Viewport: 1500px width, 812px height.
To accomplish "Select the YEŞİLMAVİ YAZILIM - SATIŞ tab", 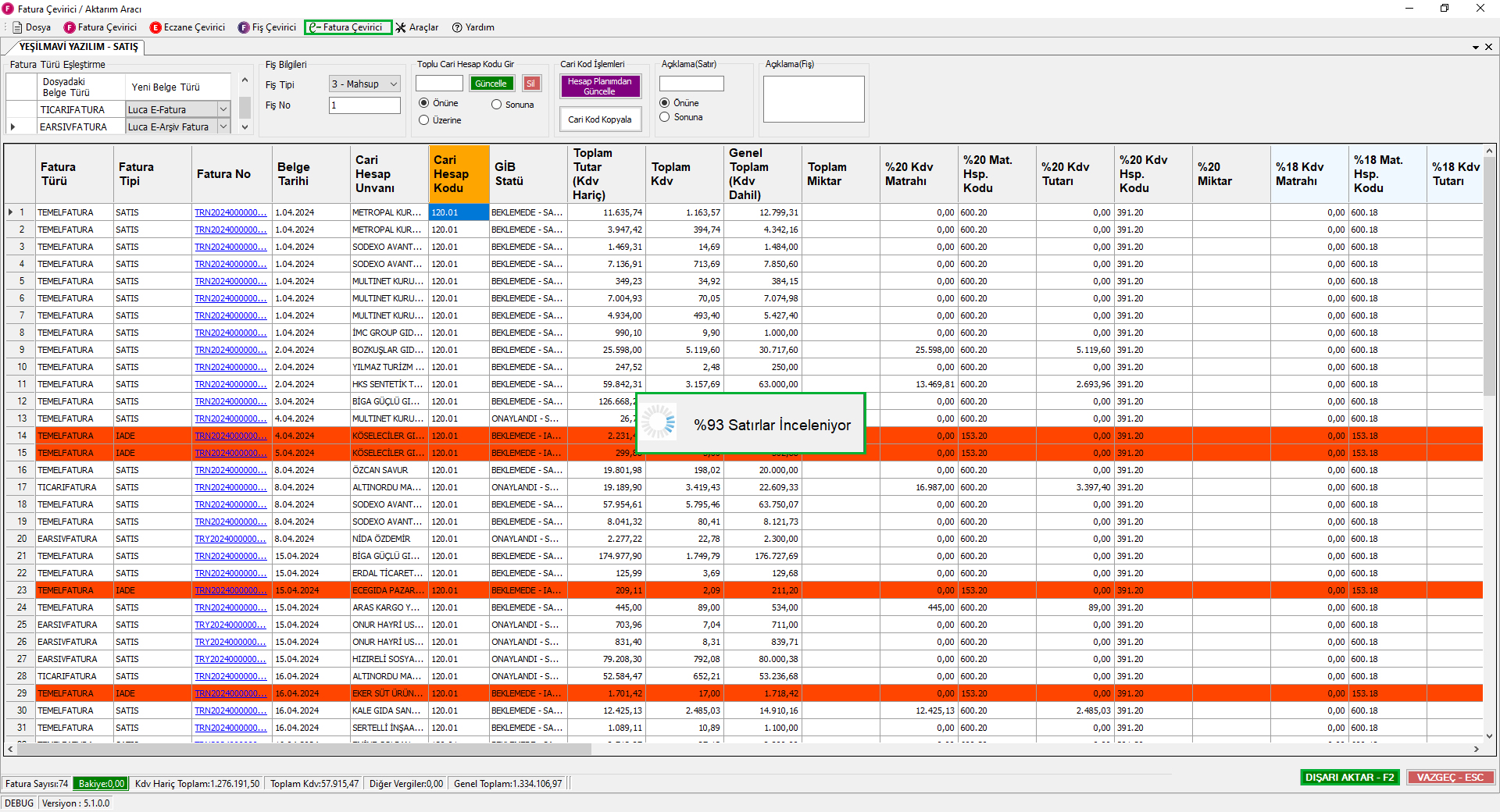I will 78,47.
